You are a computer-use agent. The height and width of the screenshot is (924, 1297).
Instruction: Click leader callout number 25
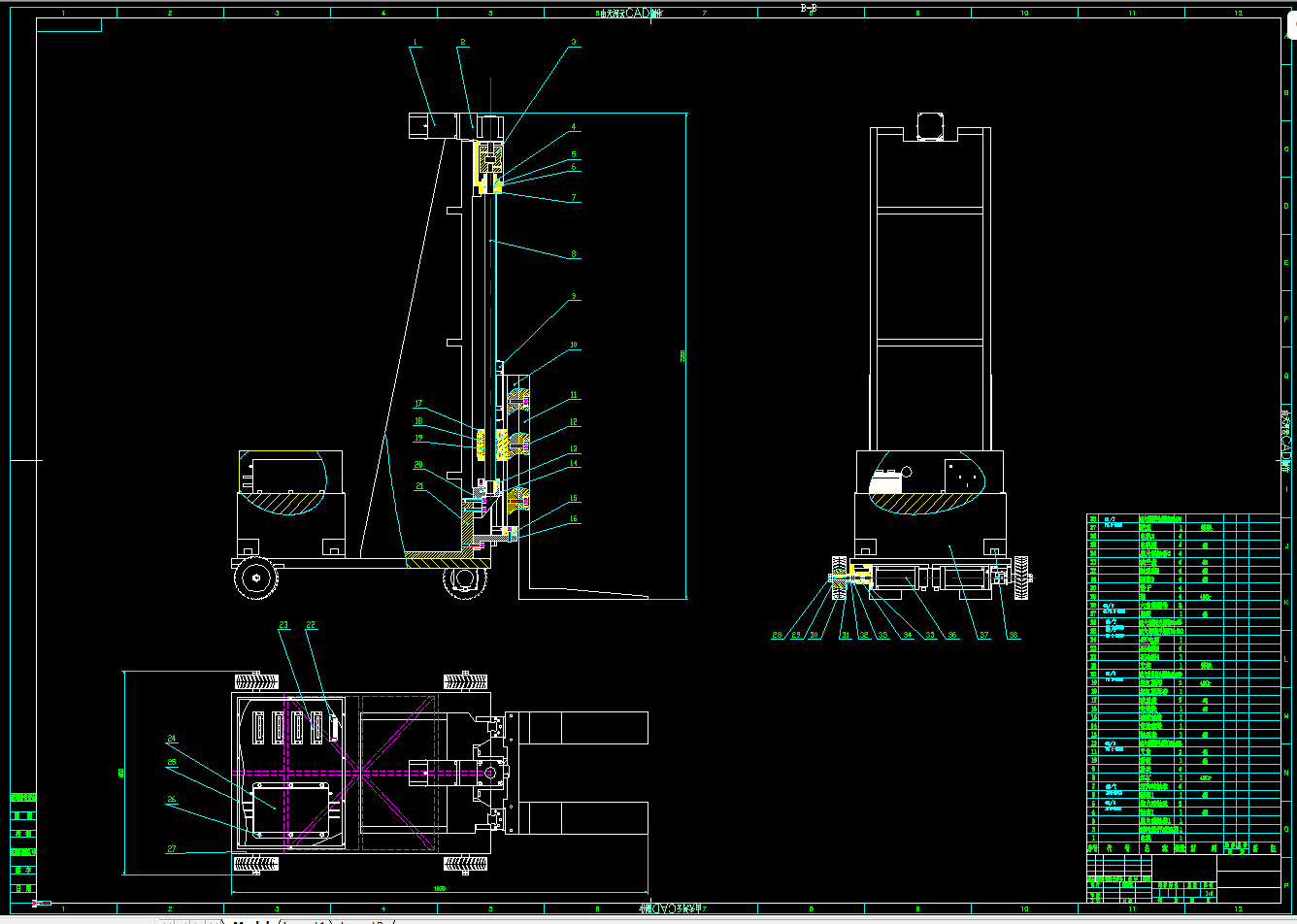coord(172,762)
